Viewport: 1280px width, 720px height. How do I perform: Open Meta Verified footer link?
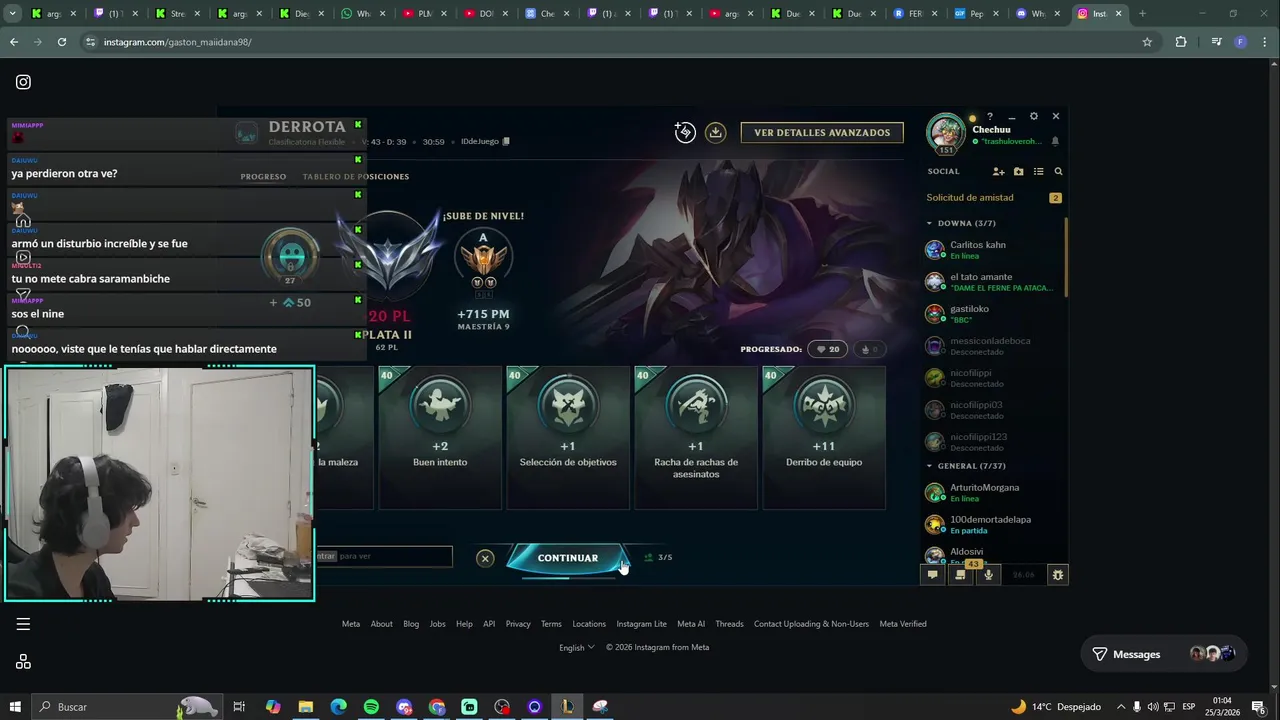click(903, 624)
